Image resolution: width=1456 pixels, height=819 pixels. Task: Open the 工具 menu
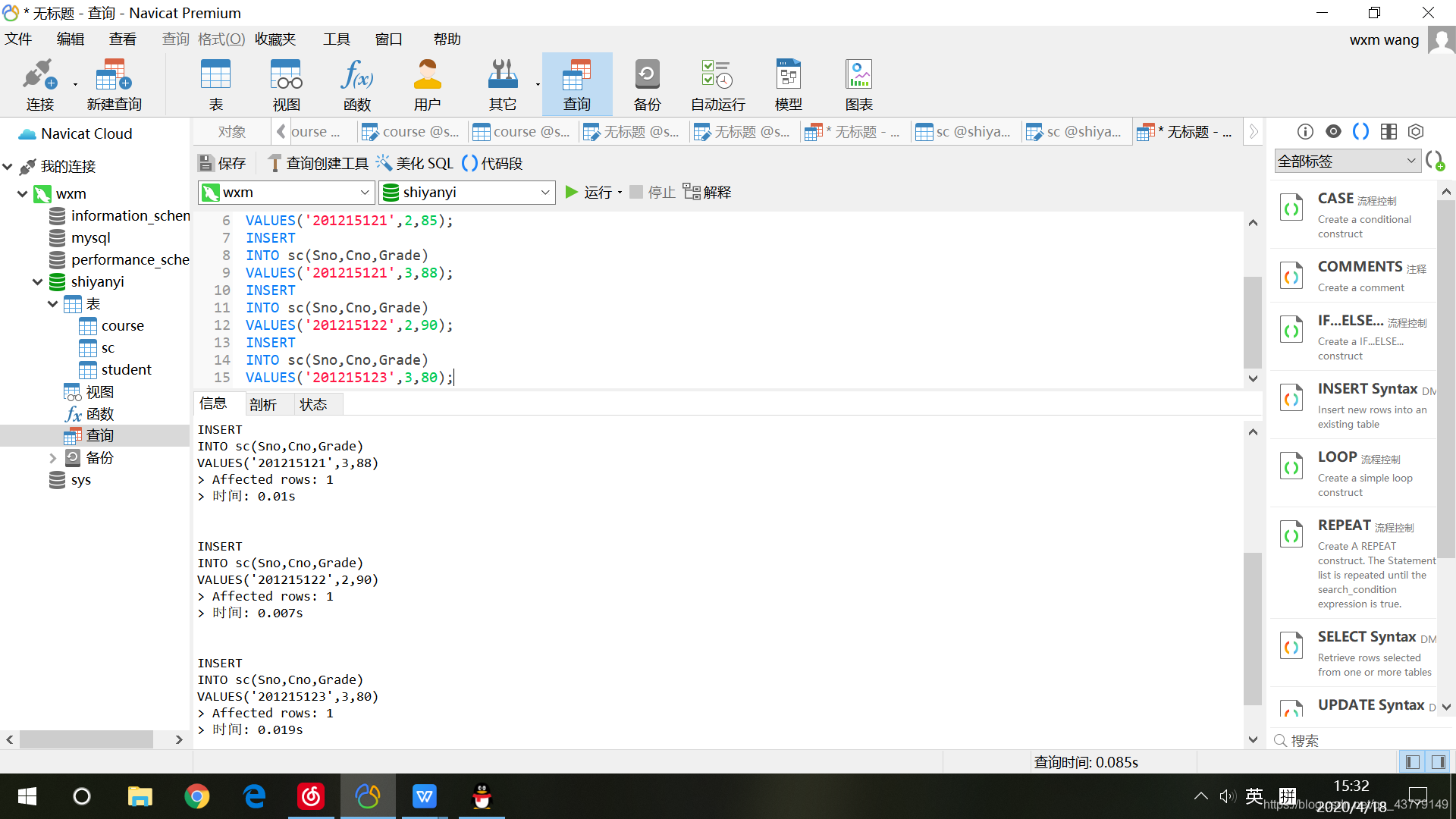337,39
